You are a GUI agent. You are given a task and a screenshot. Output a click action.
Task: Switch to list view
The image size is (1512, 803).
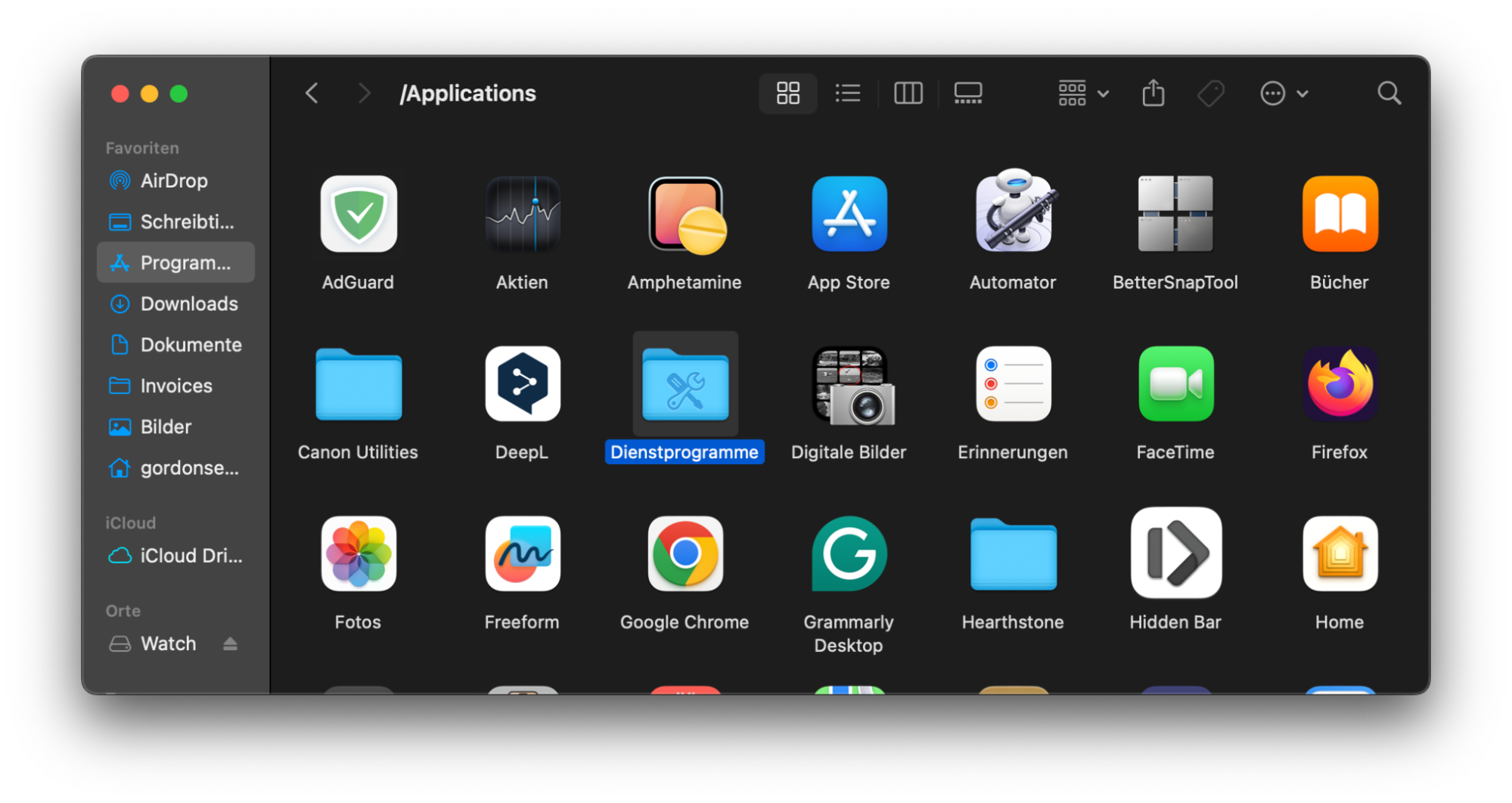pos(848,94)
